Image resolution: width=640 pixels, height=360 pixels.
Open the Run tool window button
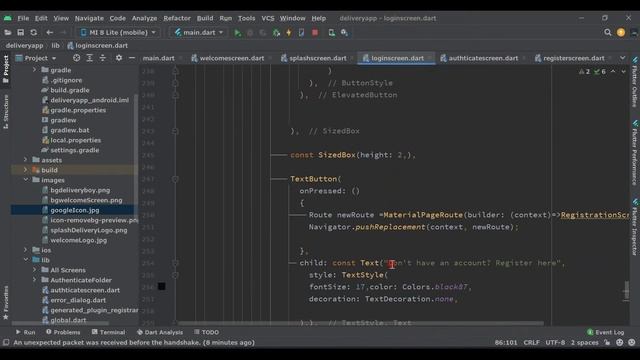point(26,332)
